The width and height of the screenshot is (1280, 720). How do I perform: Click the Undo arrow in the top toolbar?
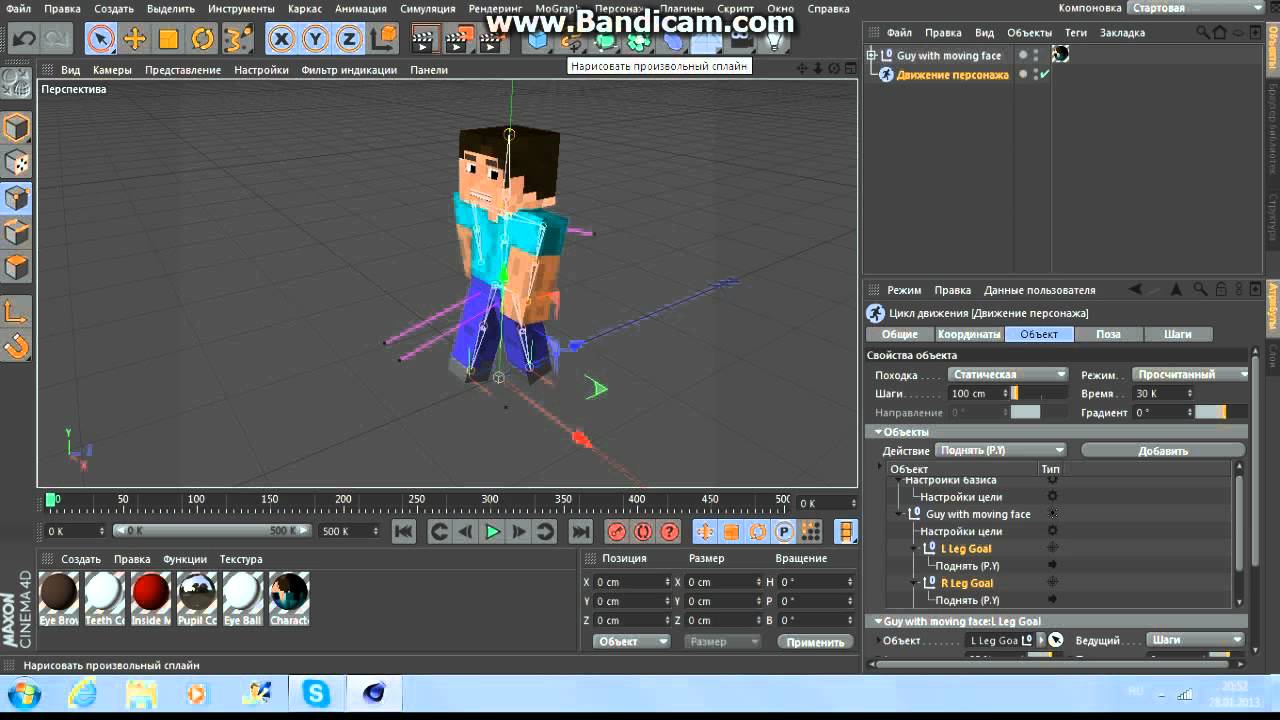[24, 40]
